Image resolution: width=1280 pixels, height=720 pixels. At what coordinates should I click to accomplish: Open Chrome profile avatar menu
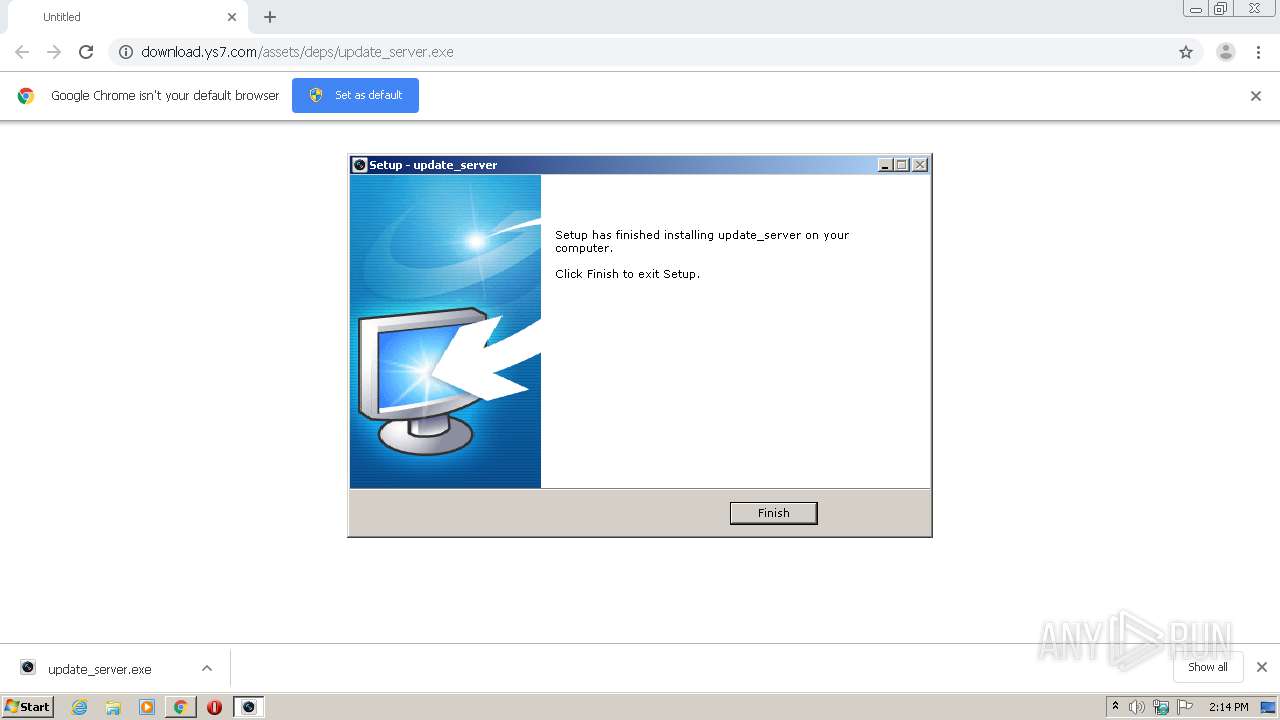pos(1226,52)
